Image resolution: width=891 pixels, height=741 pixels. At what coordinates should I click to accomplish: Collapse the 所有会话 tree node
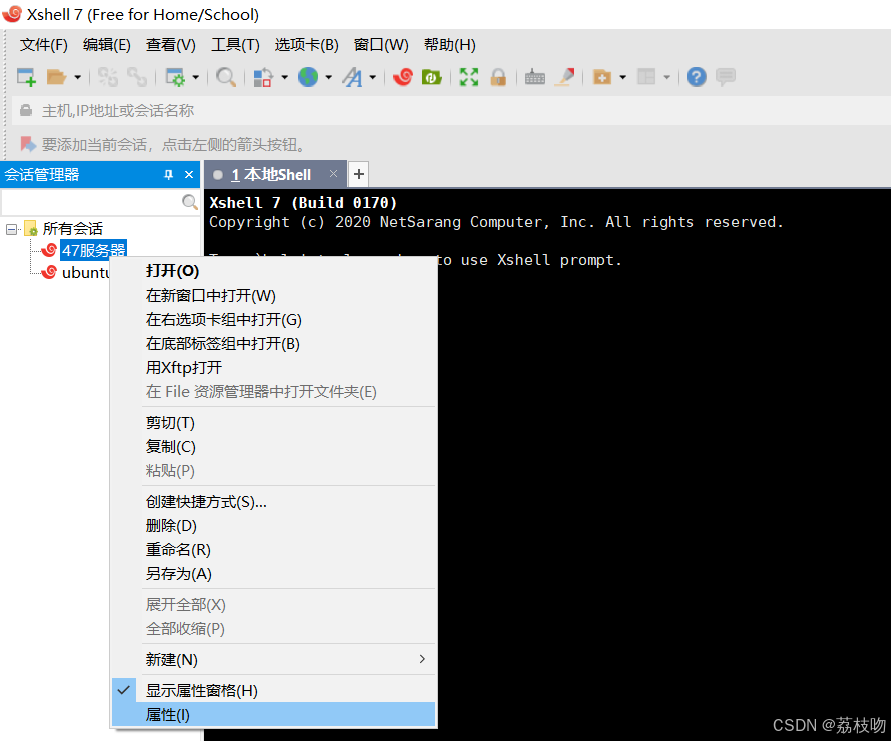(x=10, y=228)
